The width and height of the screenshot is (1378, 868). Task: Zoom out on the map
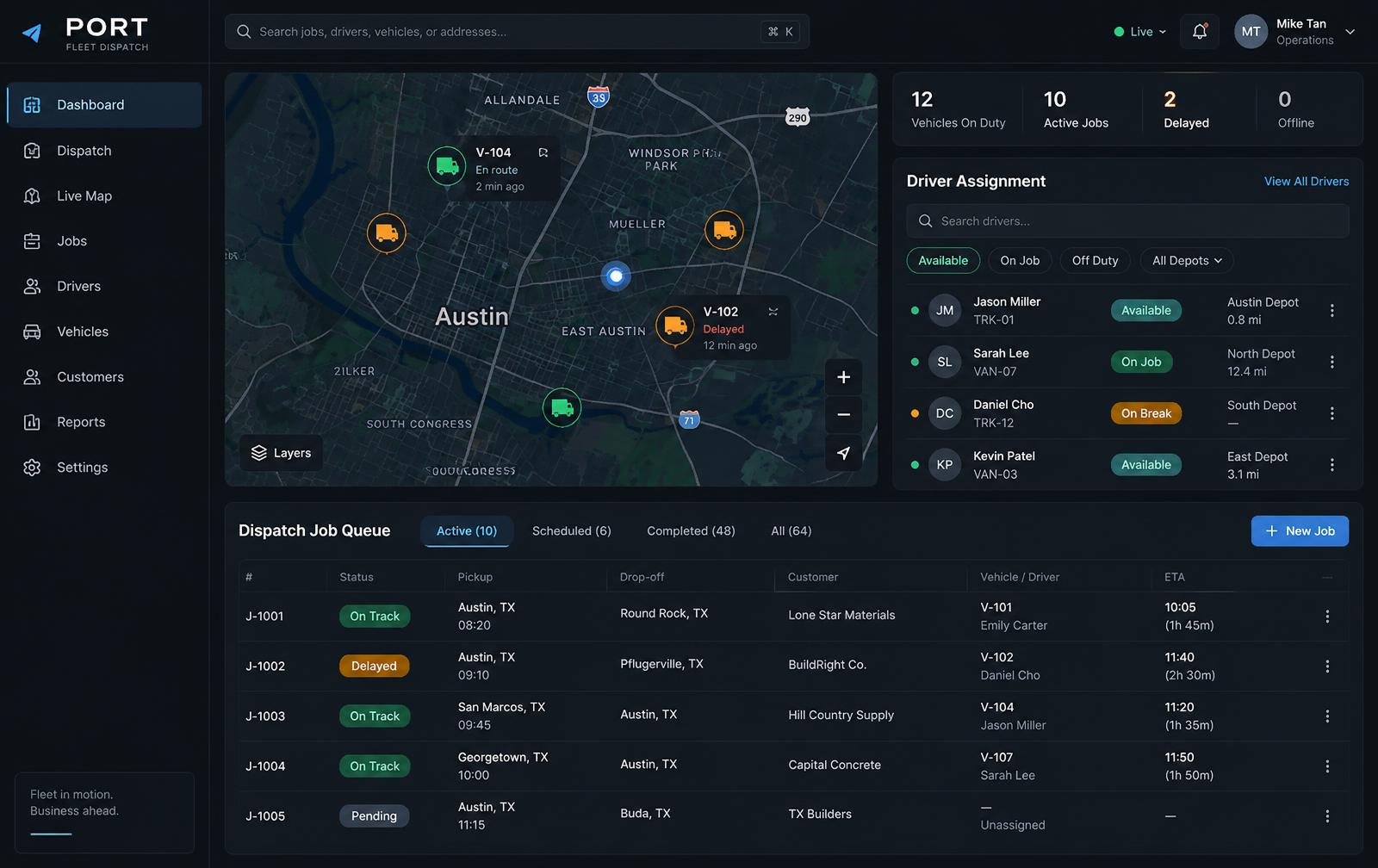coord(843,415)
